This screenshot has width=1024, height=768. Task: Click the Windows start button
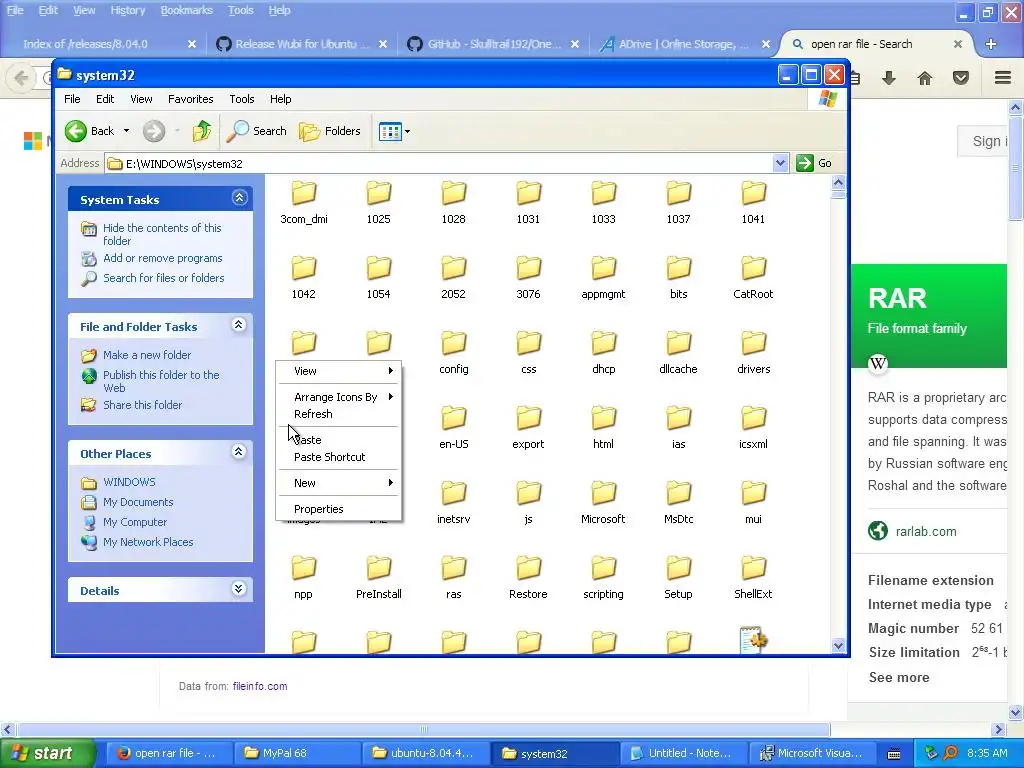click(47, 753)
